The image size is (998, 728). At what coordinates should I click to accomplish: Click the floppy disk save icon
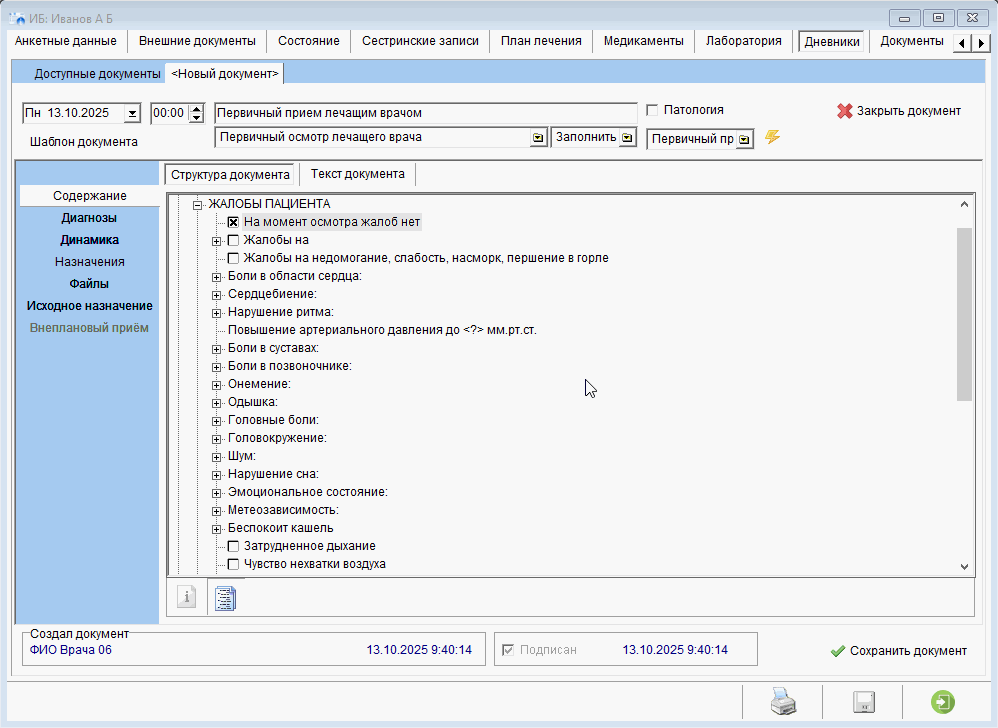[863, 703]
